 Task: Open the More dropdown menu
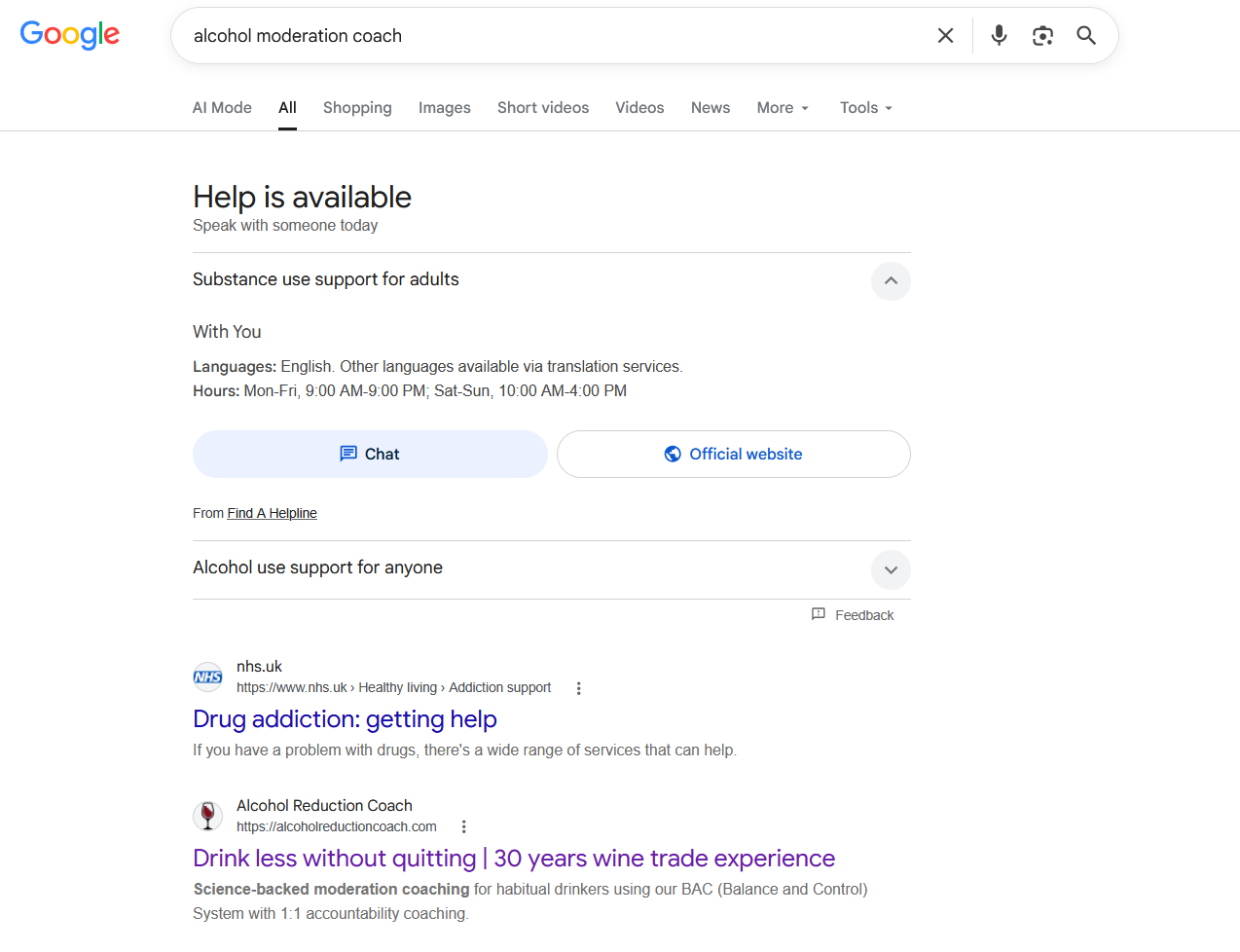(783, 108)
